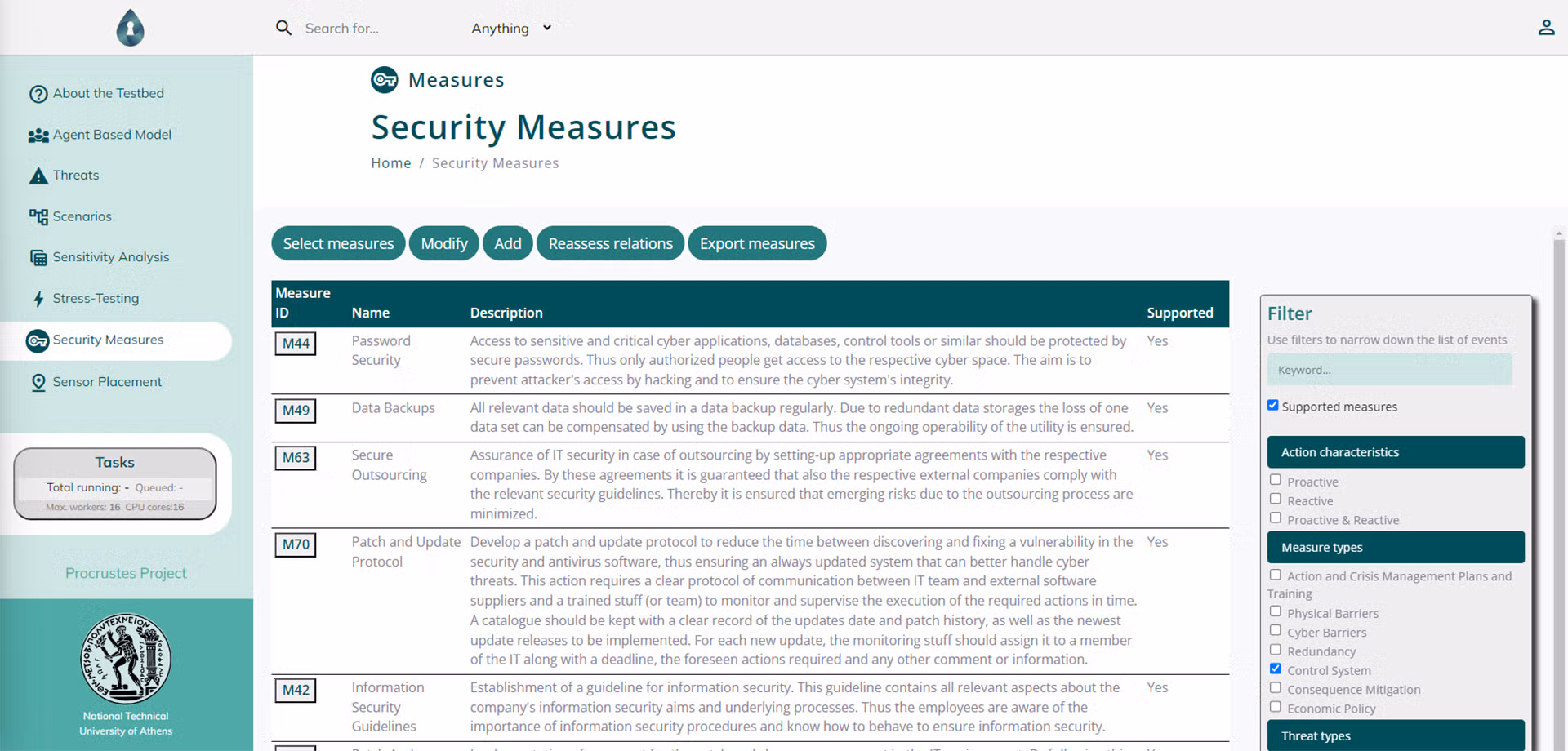1568x751 pixels.
Task: Open the user account icon
Action: (1546, 28)
